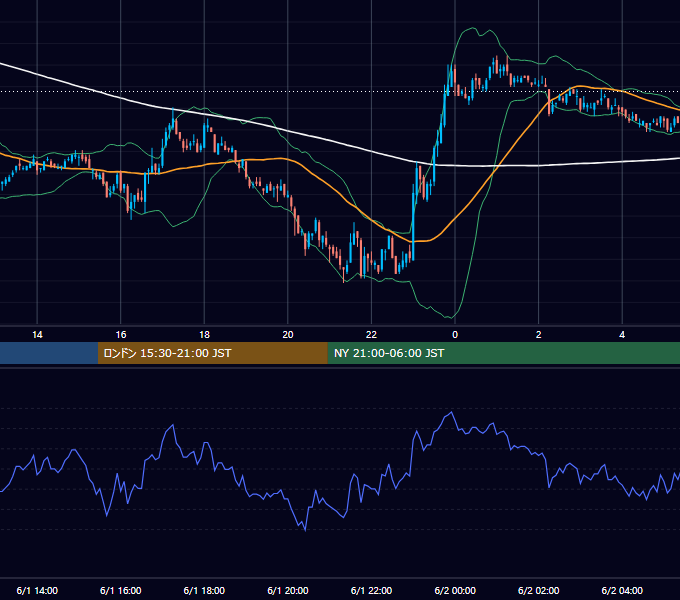Click the 0 hour label on price chart axis
This screenshot has width=680, height=600.
(455, 335)
